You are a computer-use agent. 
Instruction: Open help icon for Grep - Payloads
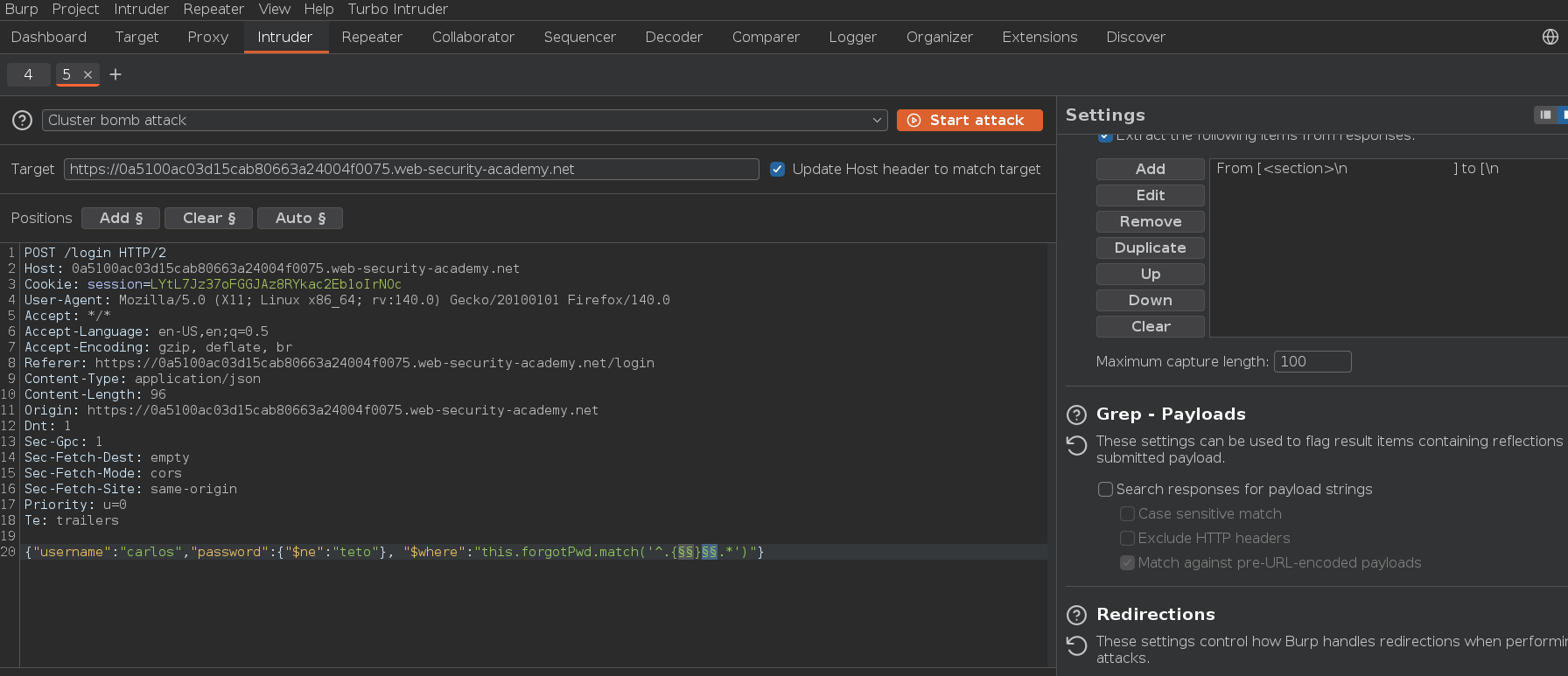[x=1077, y=415]
